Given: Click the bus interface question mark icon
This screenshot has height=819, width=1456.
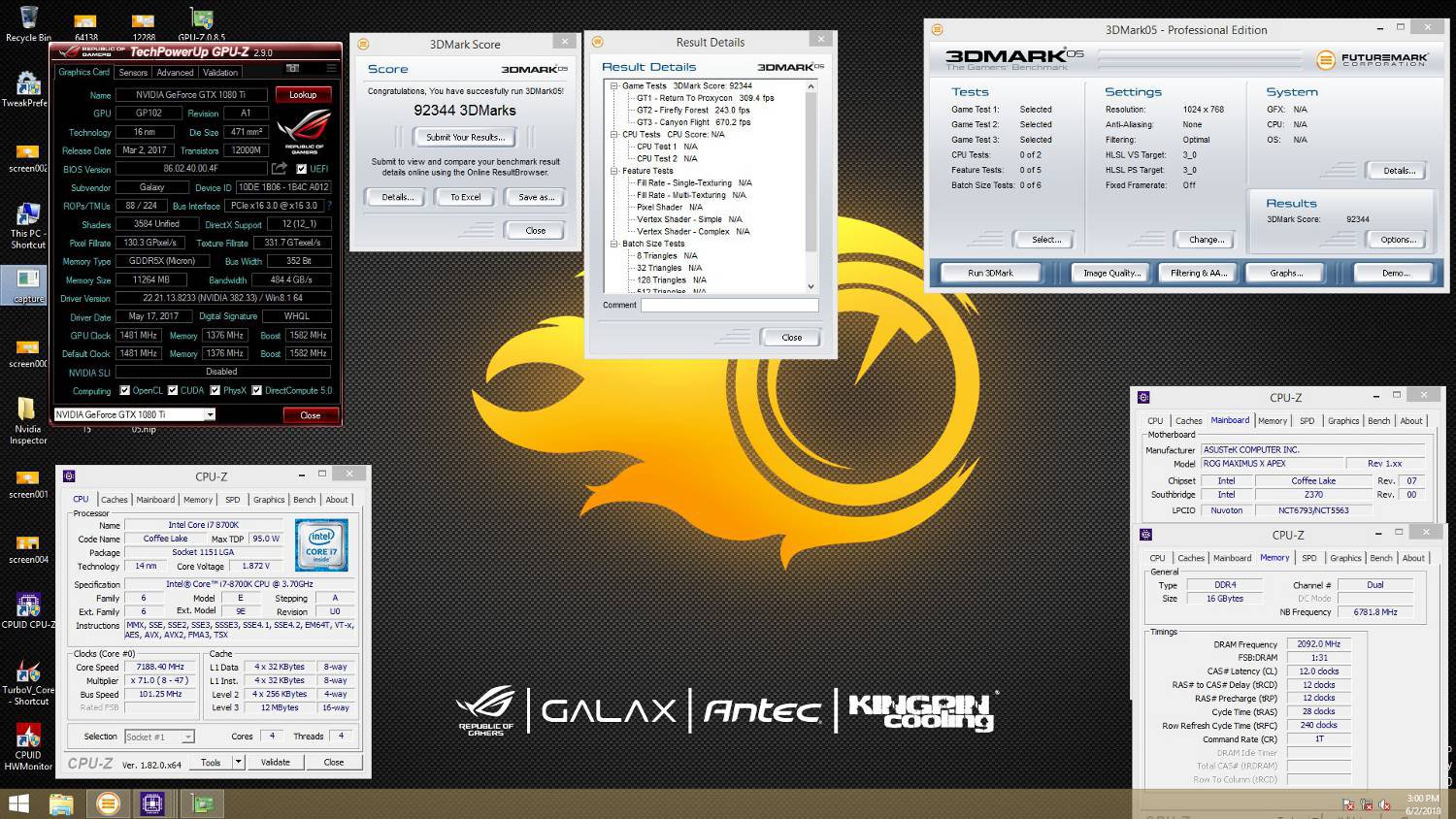Looking at the screenshot, I should tap(330, 206).
